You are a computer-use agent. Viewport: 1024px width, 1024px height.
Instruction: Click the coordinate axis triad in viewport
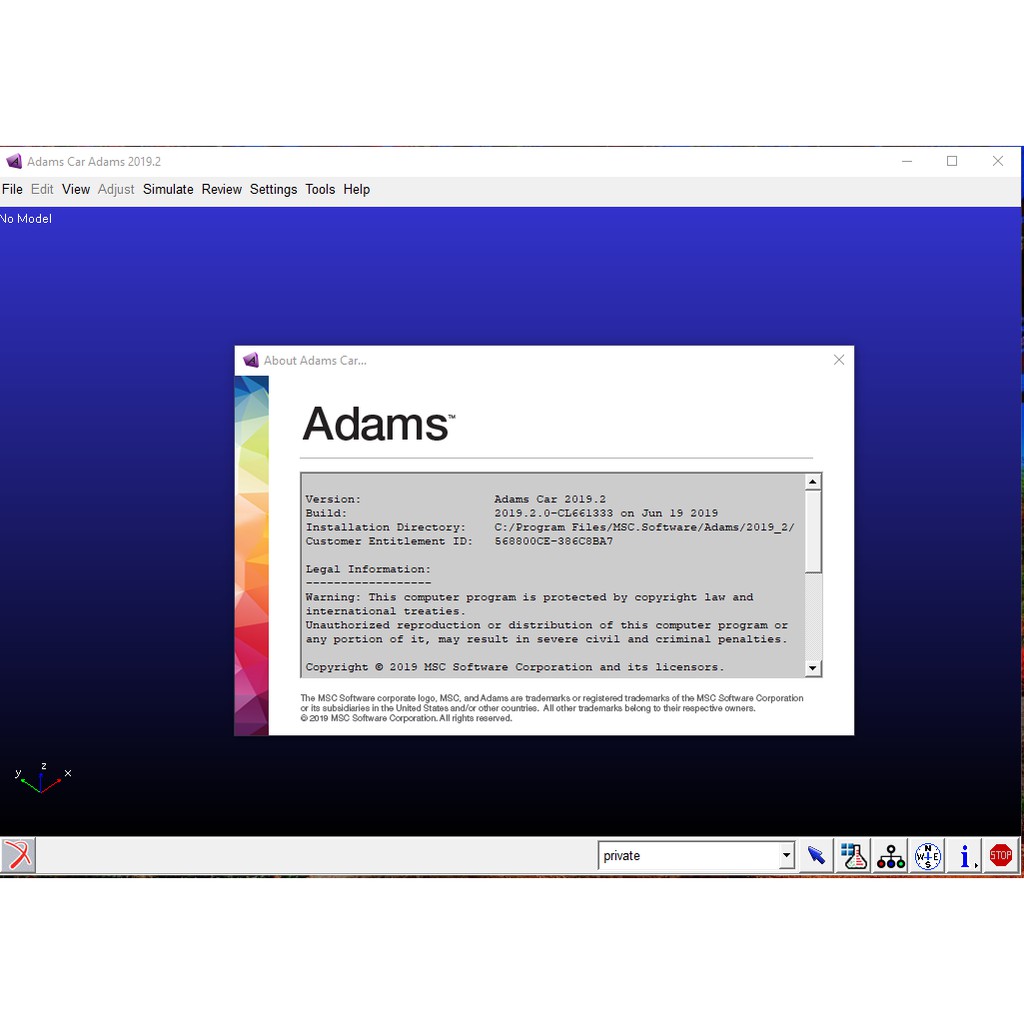41,778
